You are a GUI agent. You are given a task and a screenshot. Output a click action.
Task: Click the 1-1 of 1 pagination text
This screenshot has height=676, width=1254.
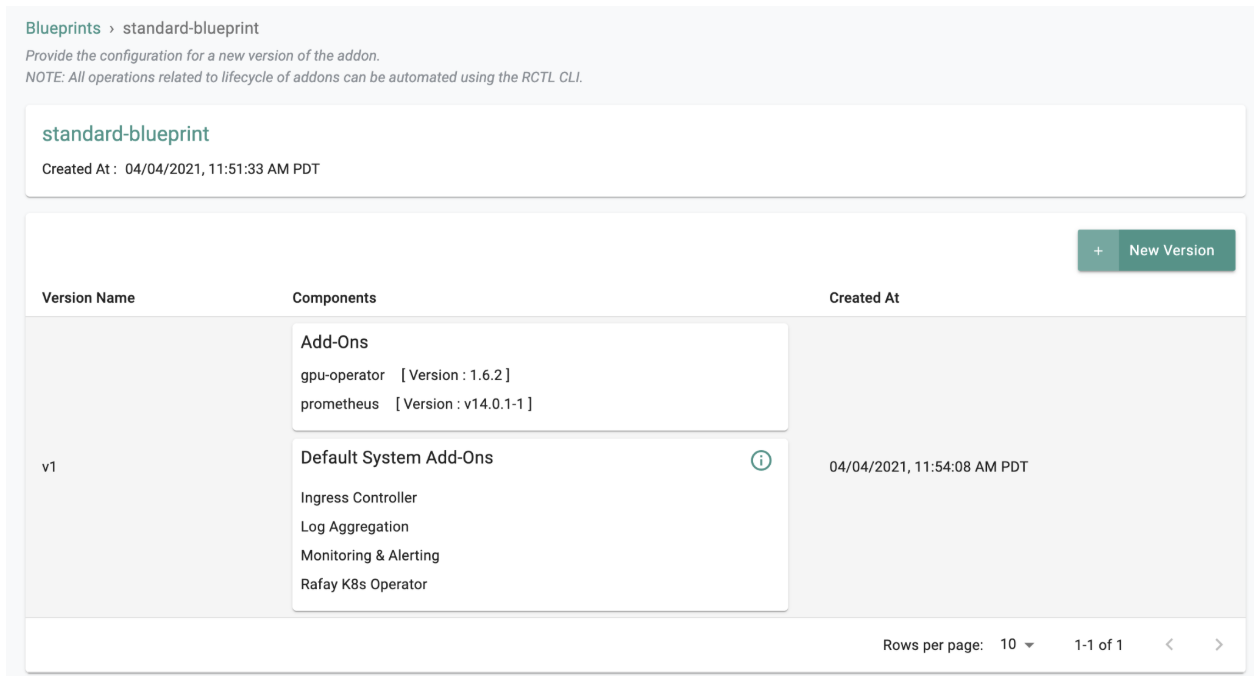(1098, 645)
